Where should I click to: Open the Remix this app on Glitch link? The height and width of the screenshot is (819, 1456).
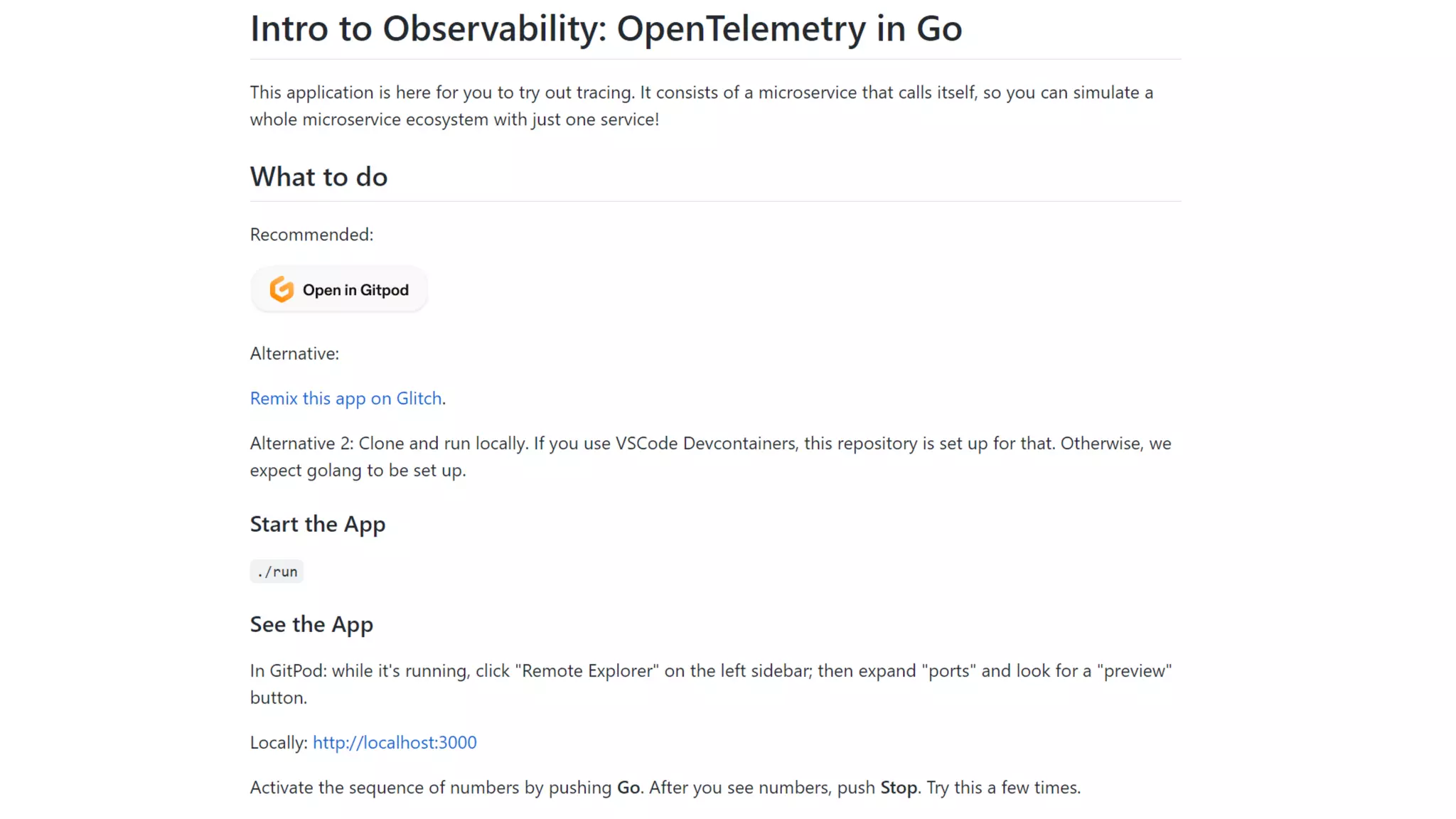(346, 398)
